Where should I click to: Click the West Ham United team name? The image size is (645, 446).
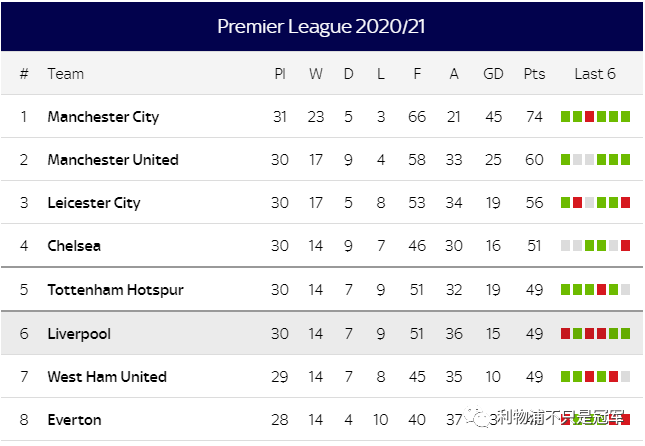[x=107, y=377]
